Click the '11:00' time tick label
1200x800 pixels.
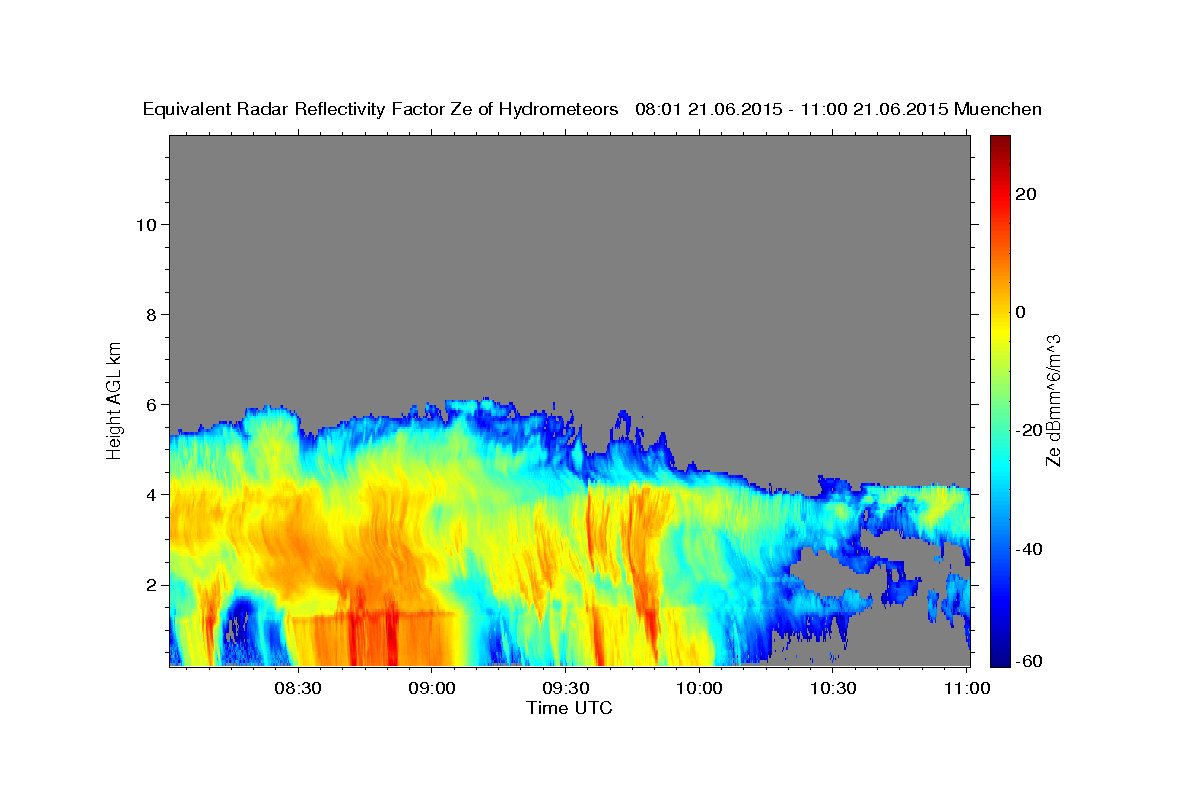966,689
